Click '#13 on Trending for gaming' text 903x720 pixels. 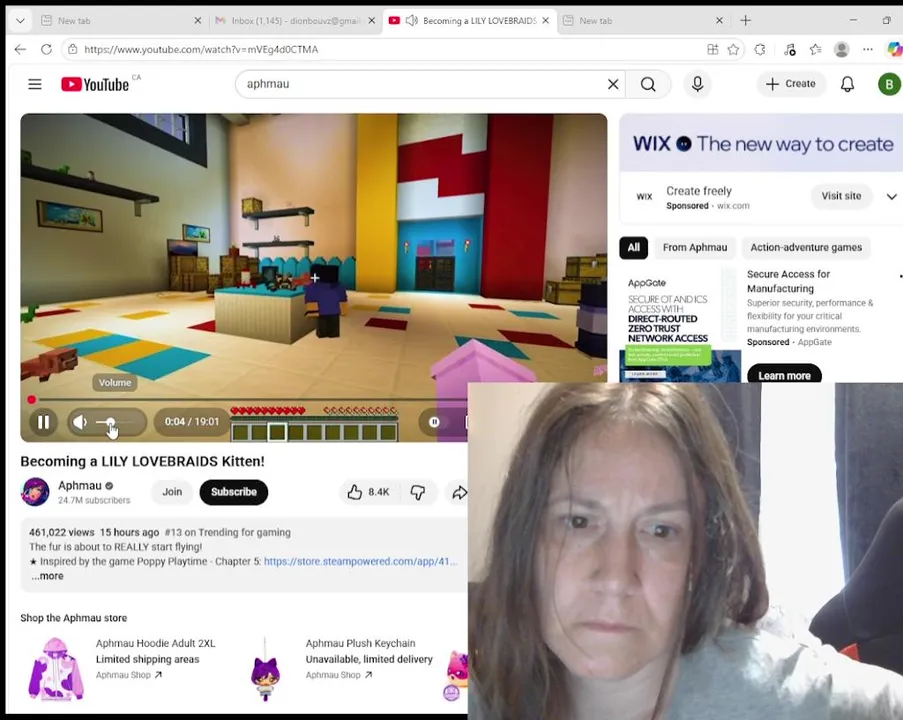pos(227,533)
